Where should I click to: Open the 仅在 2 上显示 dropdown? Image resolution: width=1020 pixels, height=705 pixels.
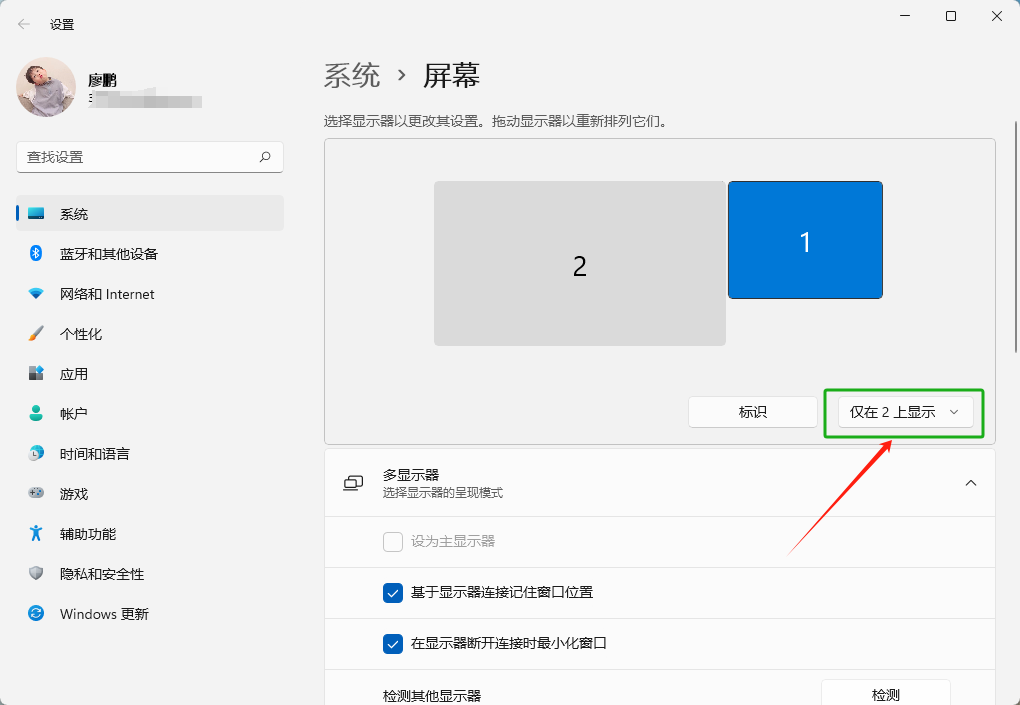pyautogui.click(x=903, y=411)
